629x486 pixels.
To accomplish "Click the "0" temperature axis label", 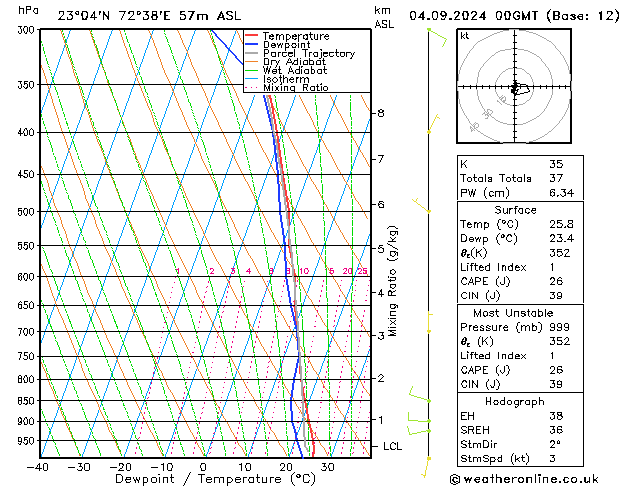I will (203, 467).
